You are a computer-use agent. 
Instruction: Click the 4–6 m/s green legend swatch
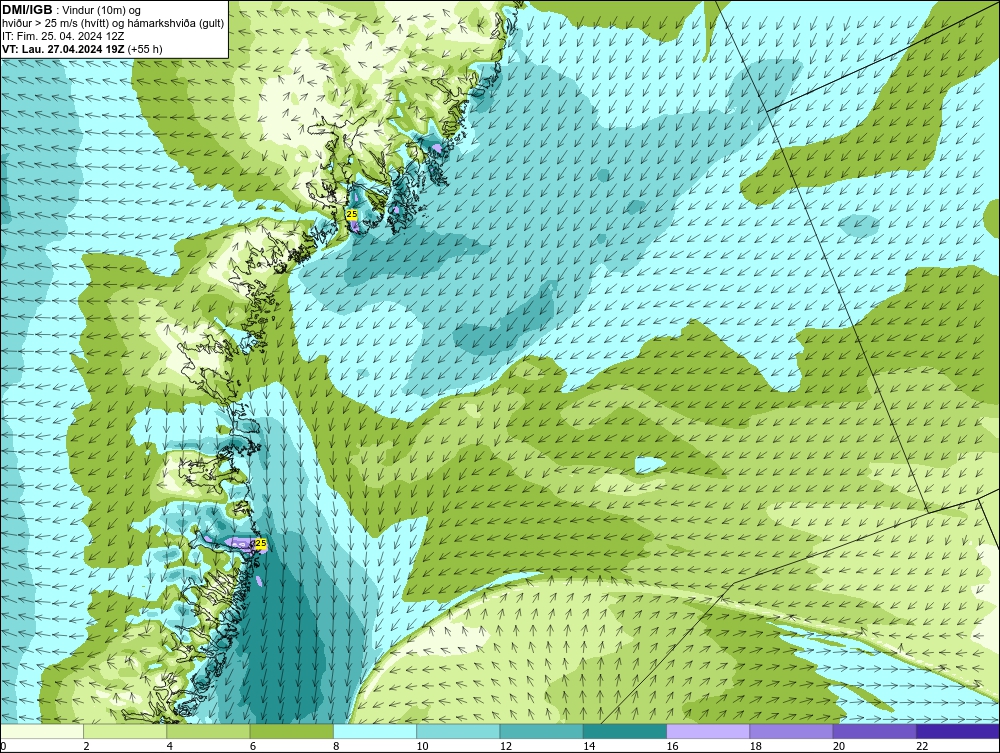(209, 731)
